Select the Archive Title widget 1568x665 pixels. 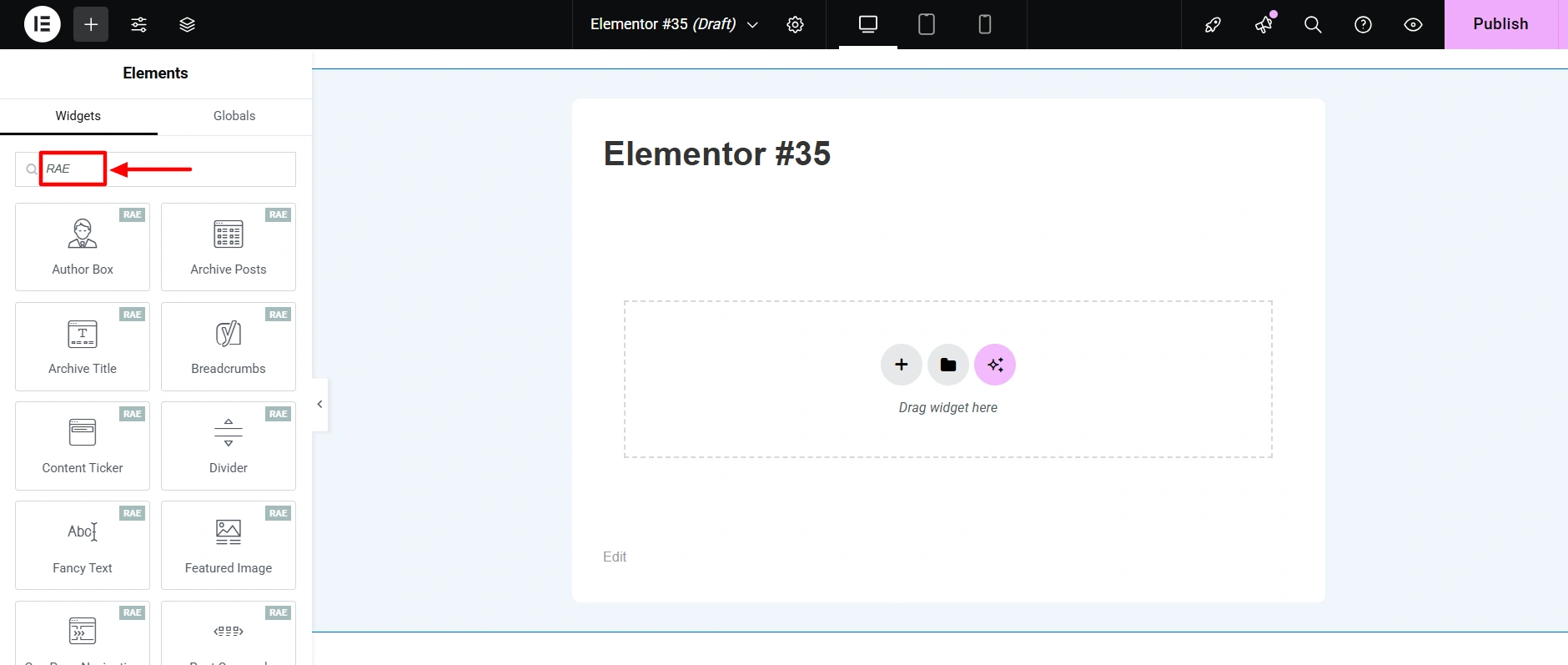(x=83, y=346)
